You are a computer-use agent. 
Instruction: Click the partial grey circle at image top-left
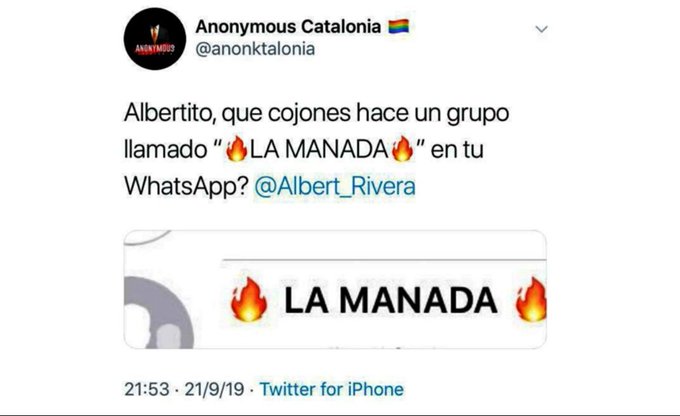(147, 237)
